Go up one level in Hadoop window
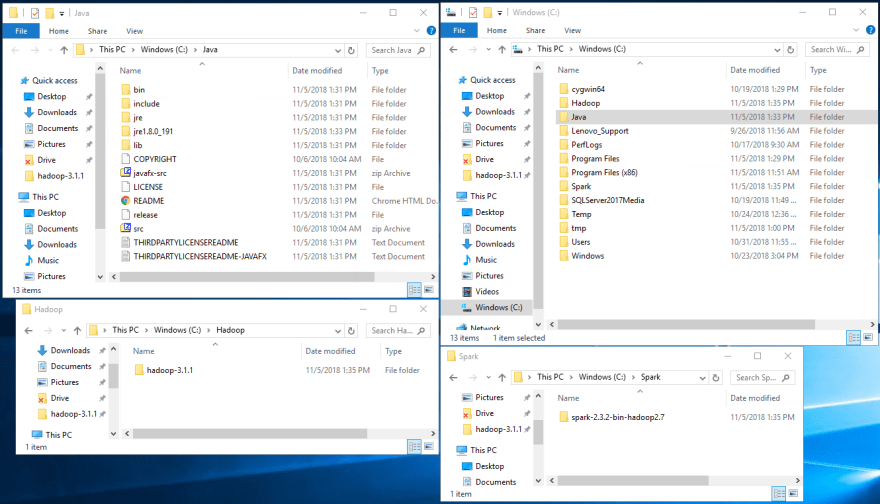Screen dimensions: 880x504 tap(77, 331)
